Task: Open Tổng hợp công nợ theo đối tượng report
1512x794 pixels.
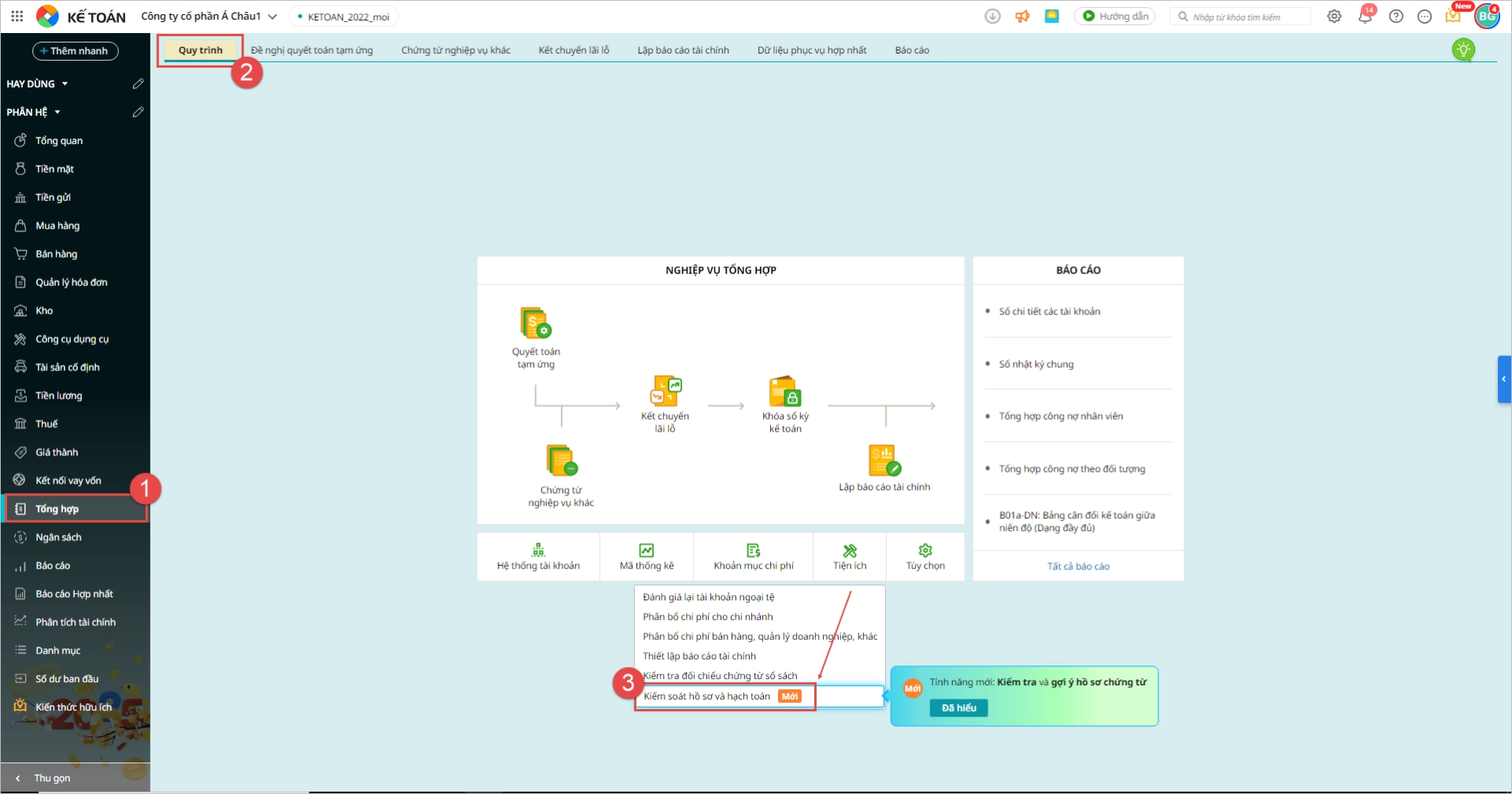Action: [x=1072, y=469]
